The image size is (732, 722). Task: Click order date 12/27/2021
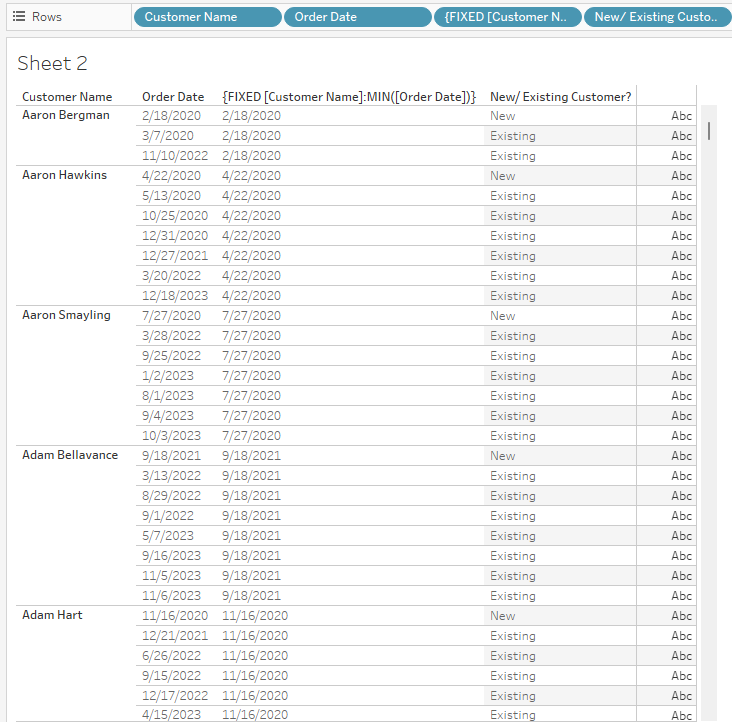tap(175, 256)
